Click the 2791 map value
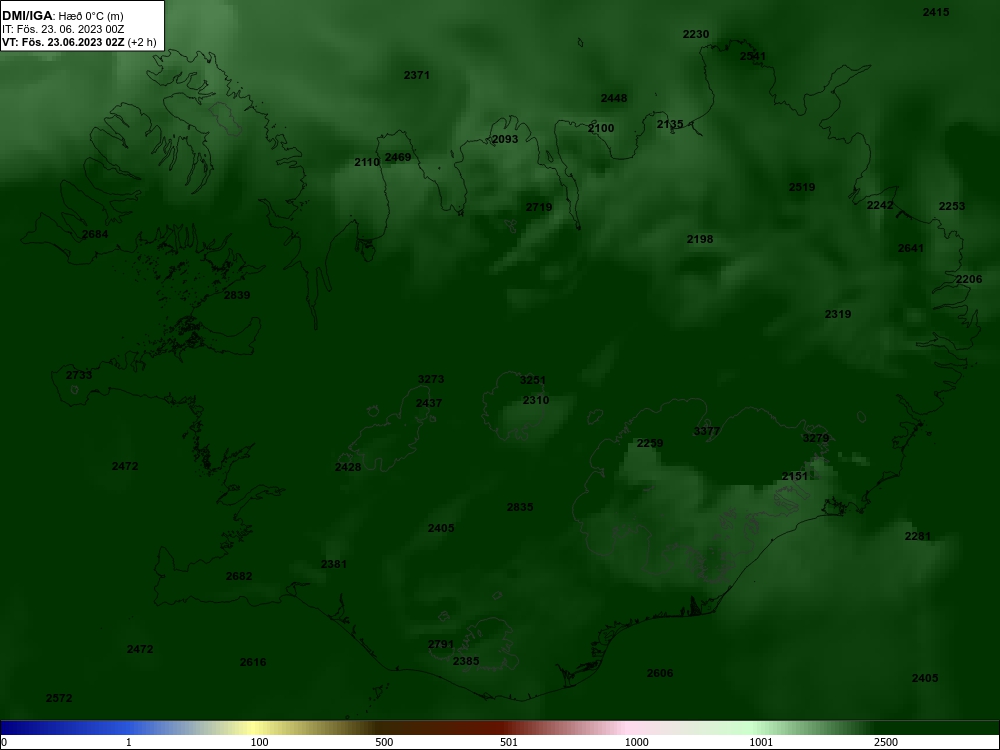1000x750 pixels. coord(441,645)
